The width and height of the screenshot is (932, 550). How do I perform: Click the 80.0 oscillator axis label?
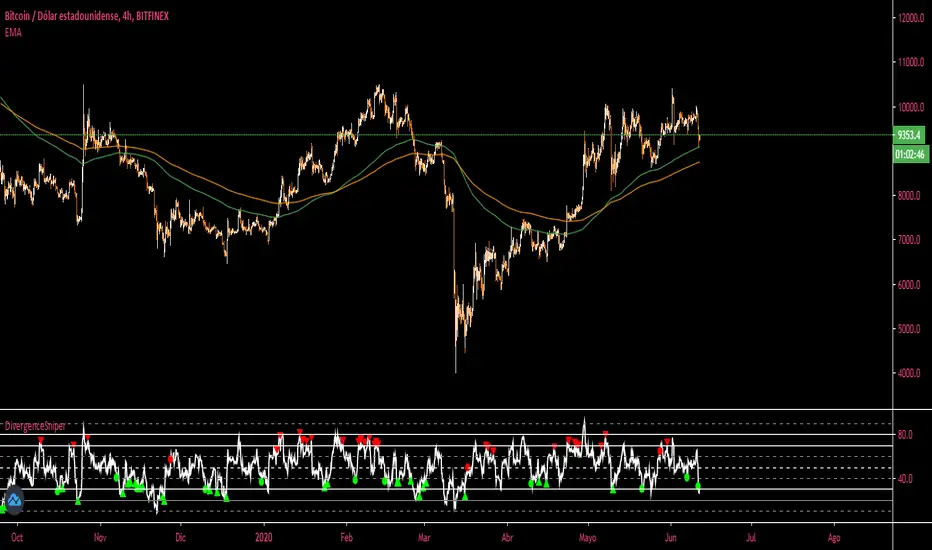pyautogui.click(x=905, y=435)
